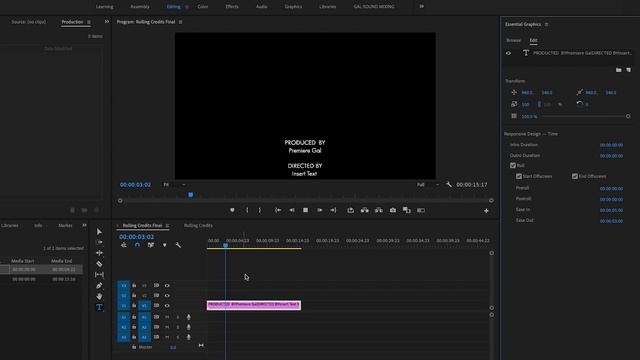
Task: Expand Source panel group overflow chevron
Action: 107,22
